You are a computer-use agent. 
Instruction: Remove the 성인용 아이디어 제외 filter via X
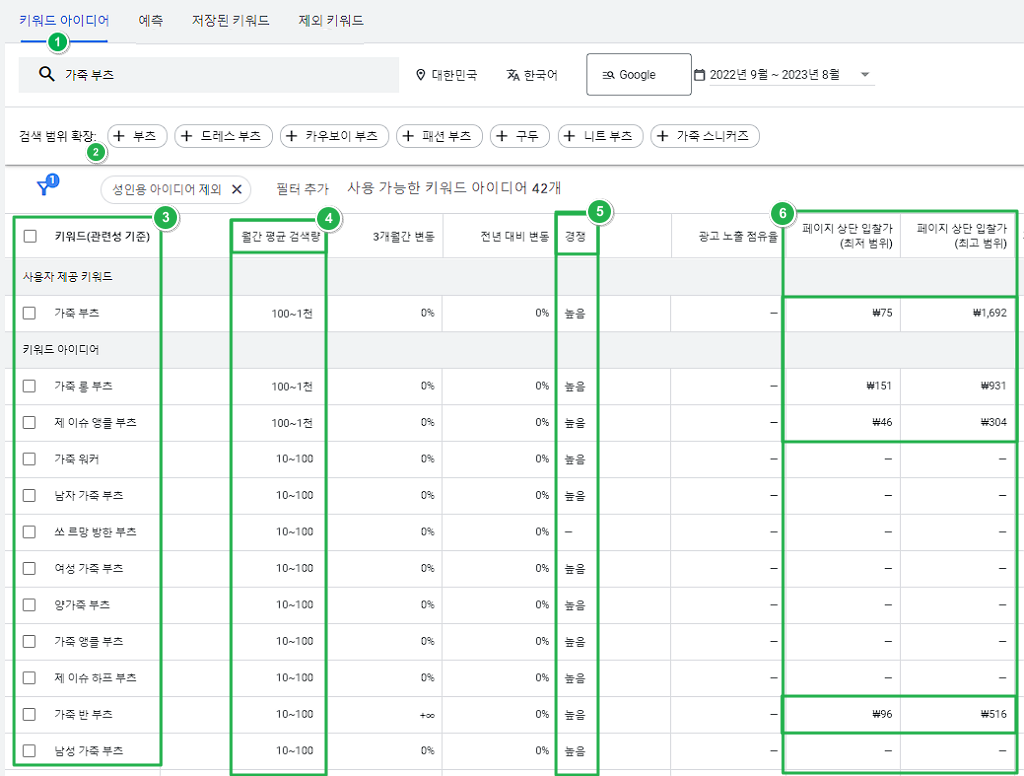(x=236, y=188)
